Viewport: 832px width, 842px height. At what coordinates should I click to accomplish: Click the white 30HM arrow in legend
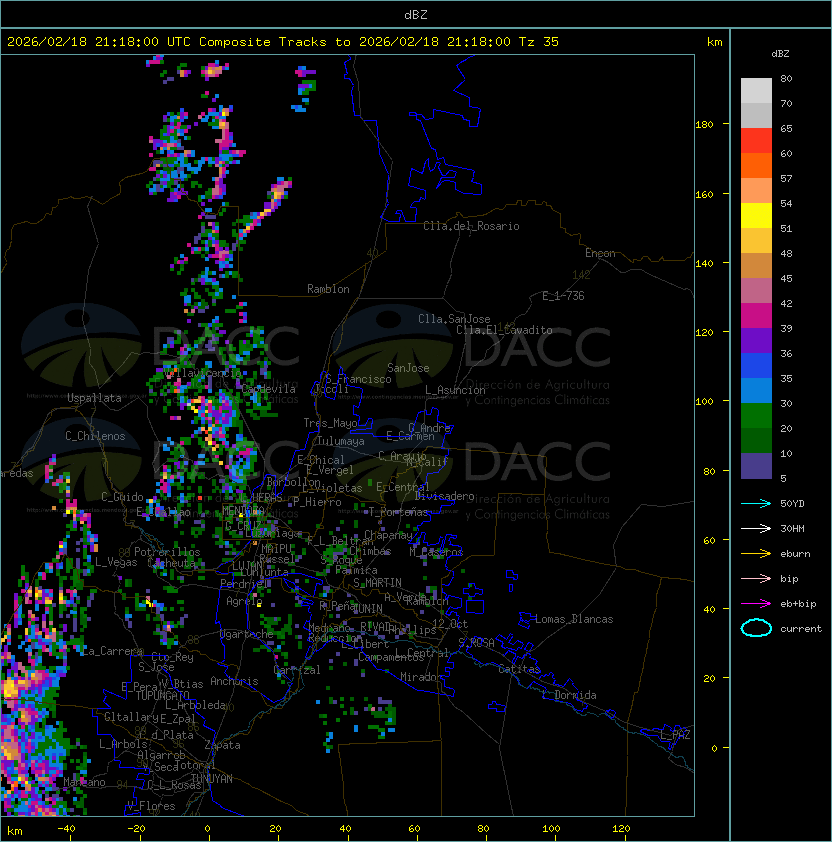(x=756, y=528)
